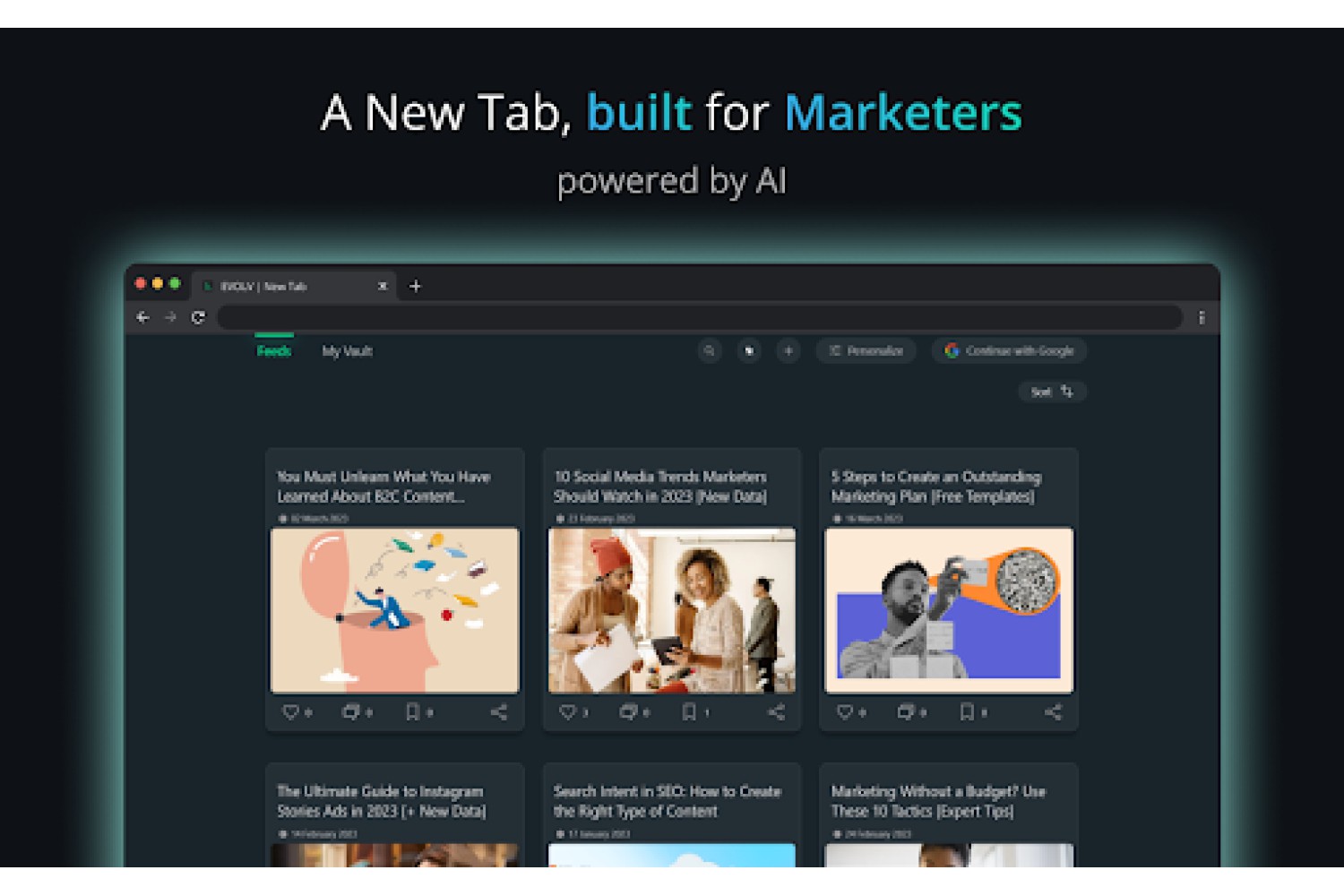Open the Sort dropdown
1344x896 pixels.
[1052, 392]
